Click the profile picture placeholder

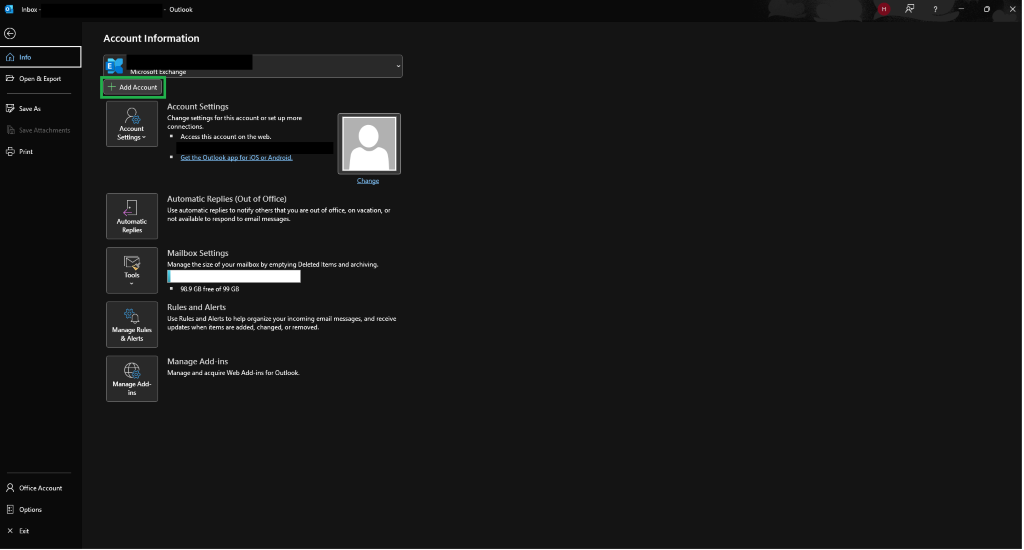(x=369, y=144)
